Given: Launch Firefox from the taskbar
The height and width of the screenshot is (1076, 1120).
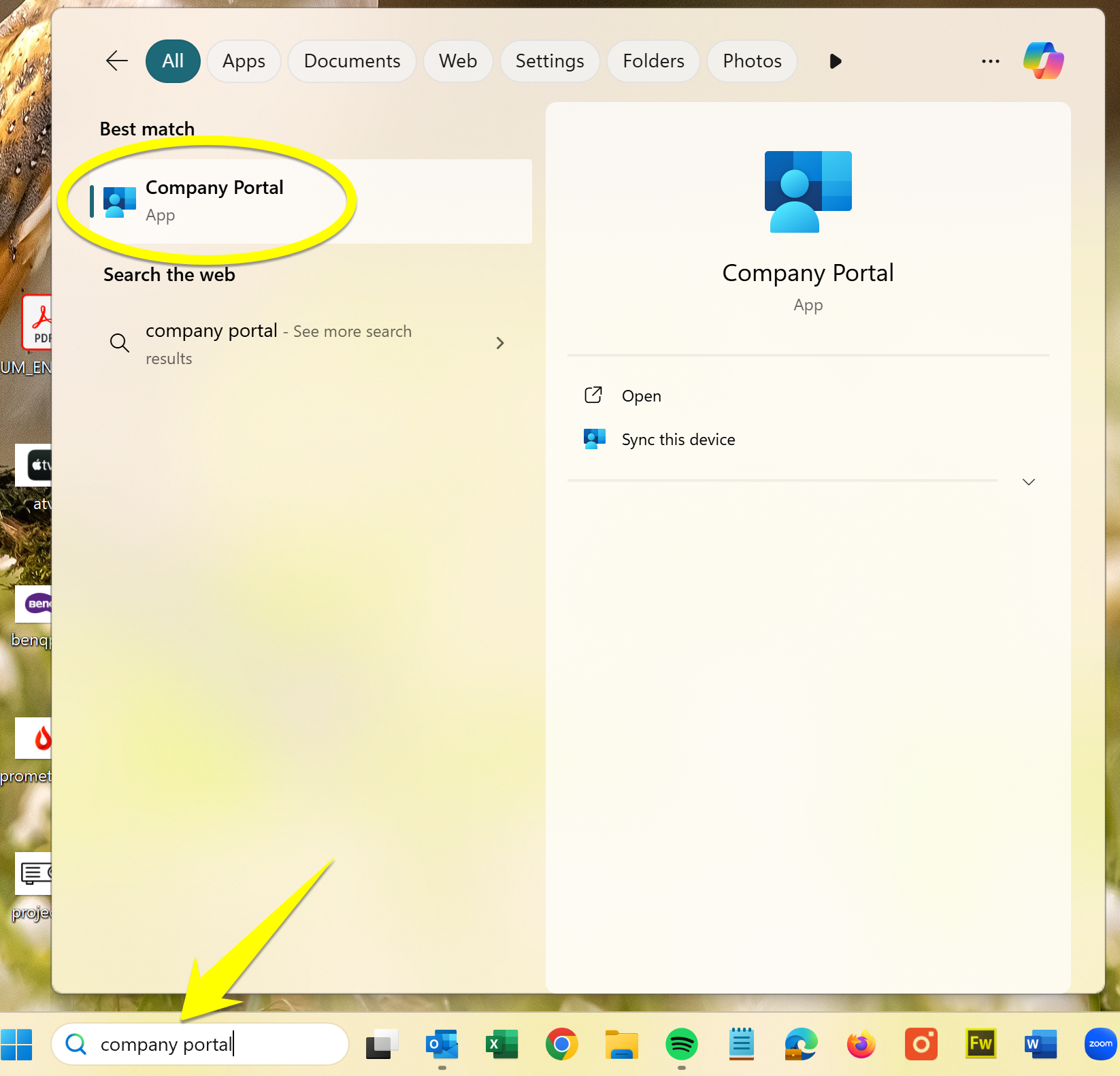Looking at the screenshot, I should coord(861,1044).
